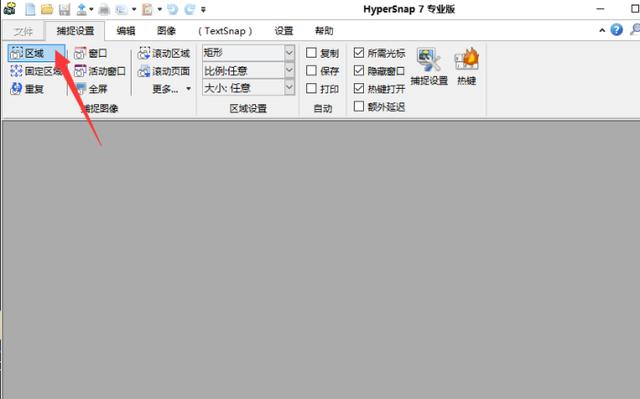The height and width of the screenshot is (399, 640).
Task: Switch to the 编辑 edit tab
Action: pos(126,31)
